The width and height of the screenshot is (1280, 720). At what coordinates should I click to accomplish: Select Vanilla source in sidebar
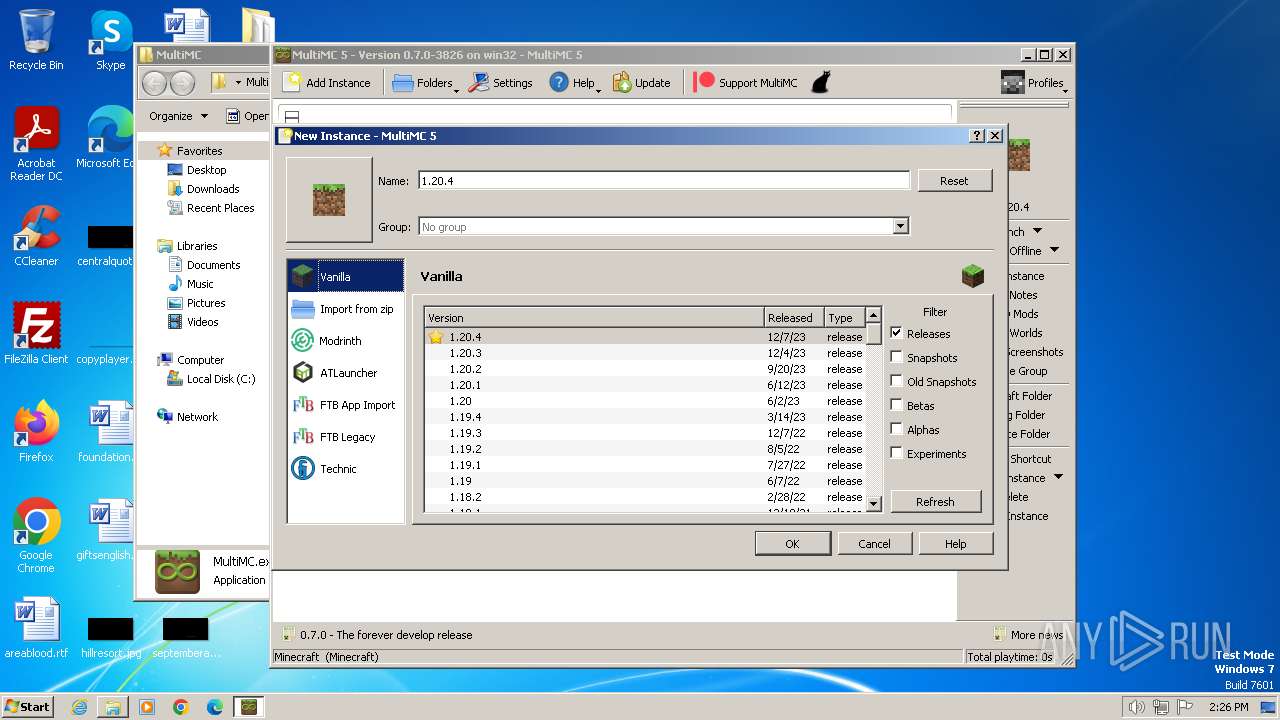click(x=345, y=276)
